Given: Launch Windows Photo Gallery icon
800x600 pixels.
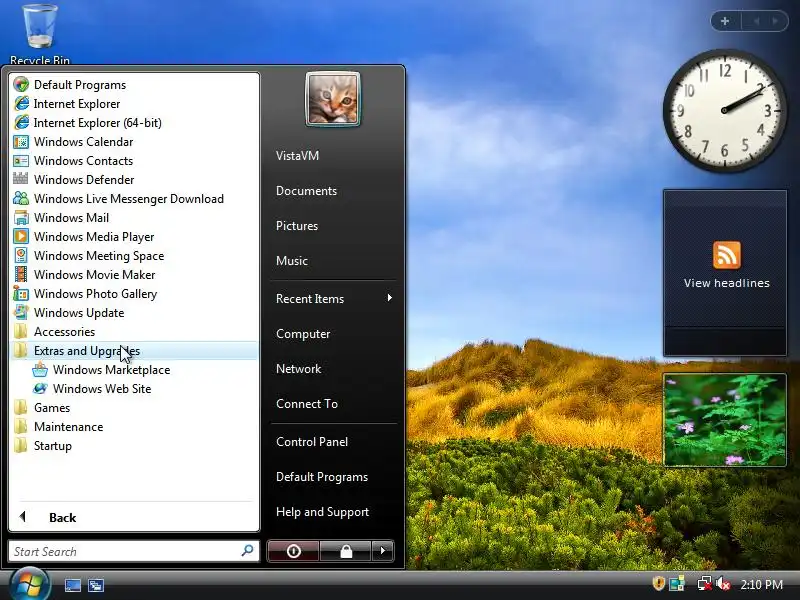Looking at the screenshot, I should 21,293.
